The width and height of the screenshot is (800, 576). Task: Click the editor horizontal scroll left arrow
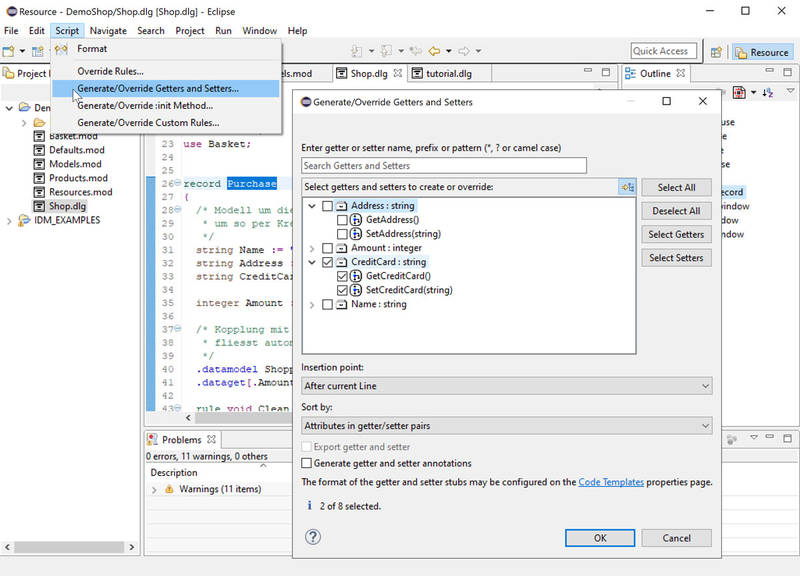(x=188, y=418)
